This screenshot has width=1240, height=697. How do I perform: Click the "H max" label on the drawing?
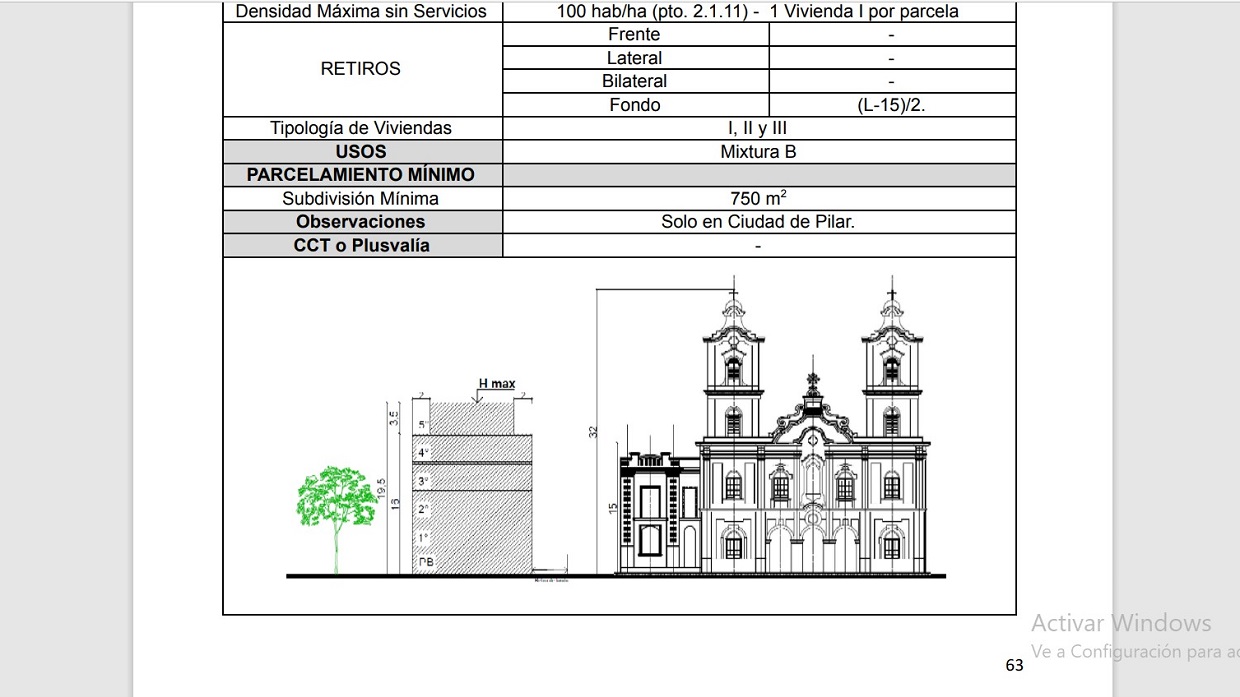click(x=498, y=382)
